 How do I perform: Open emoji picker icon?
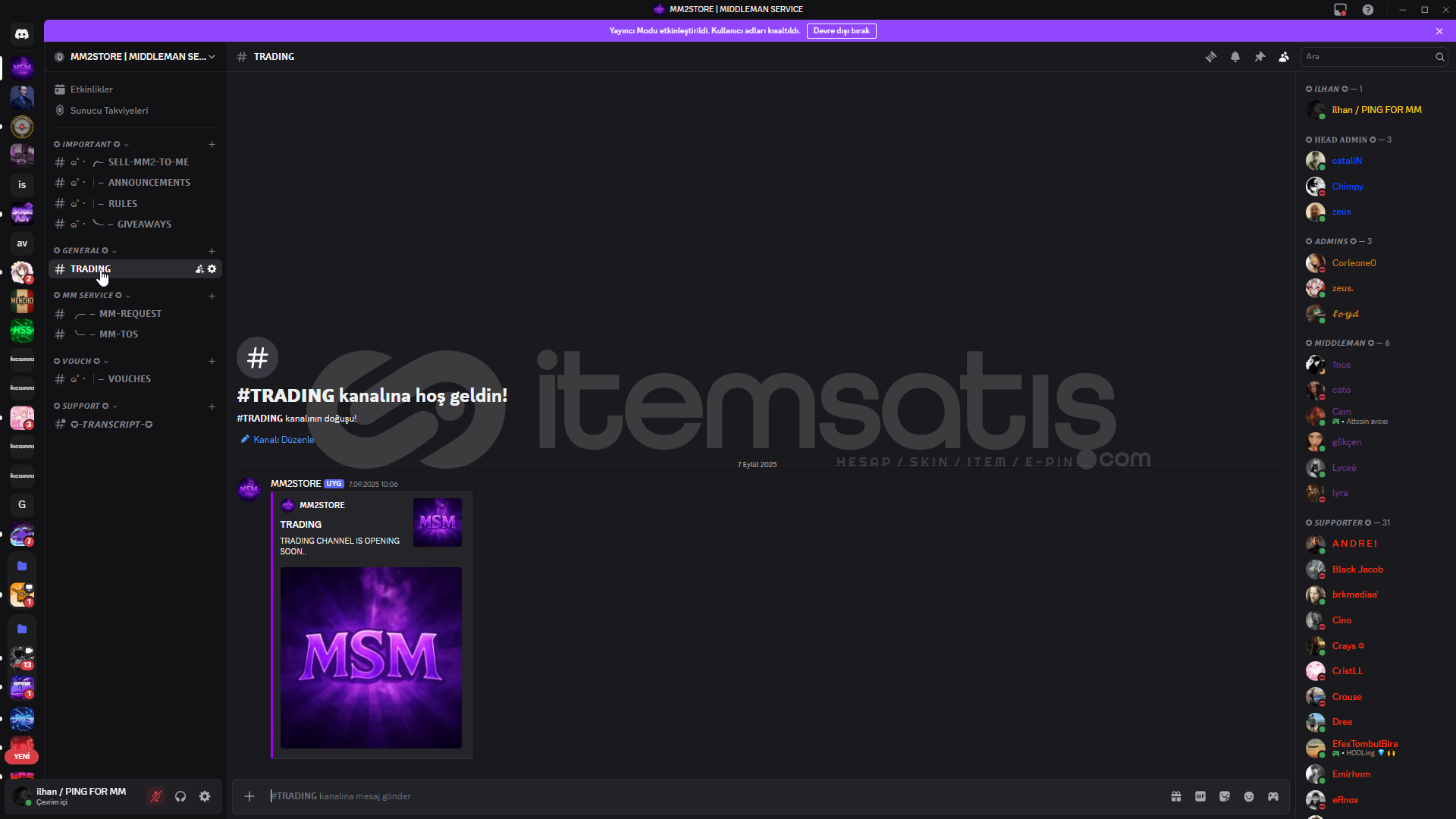point(1249,796)
